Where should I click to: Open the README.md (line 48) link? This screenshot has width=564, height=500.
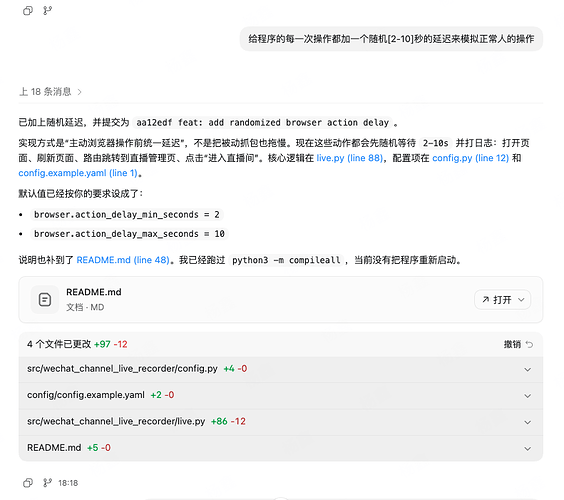pyautogui.click(x=123, y=260)
